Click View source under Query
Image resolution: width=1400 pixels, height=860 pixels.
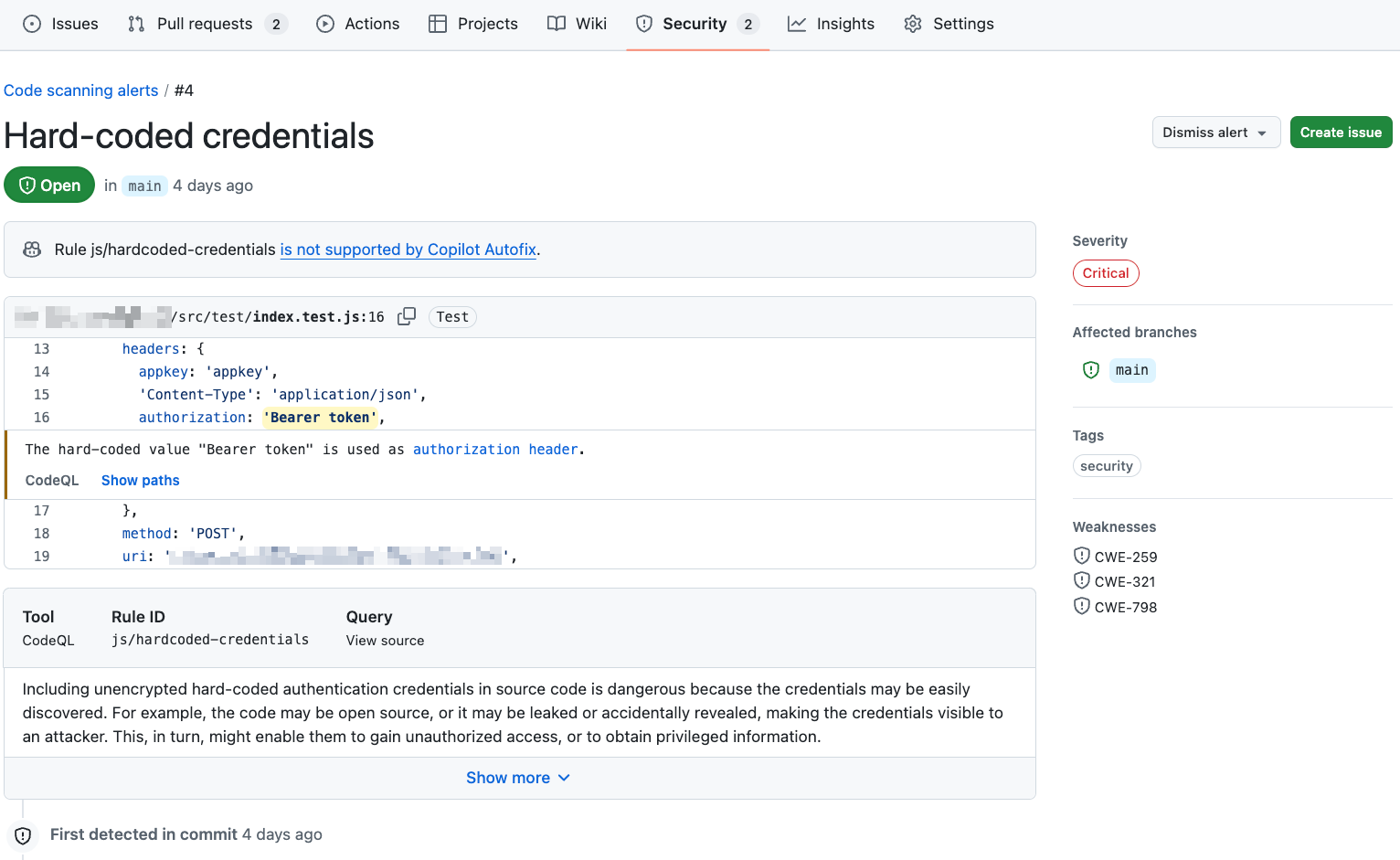click(385, 641)
